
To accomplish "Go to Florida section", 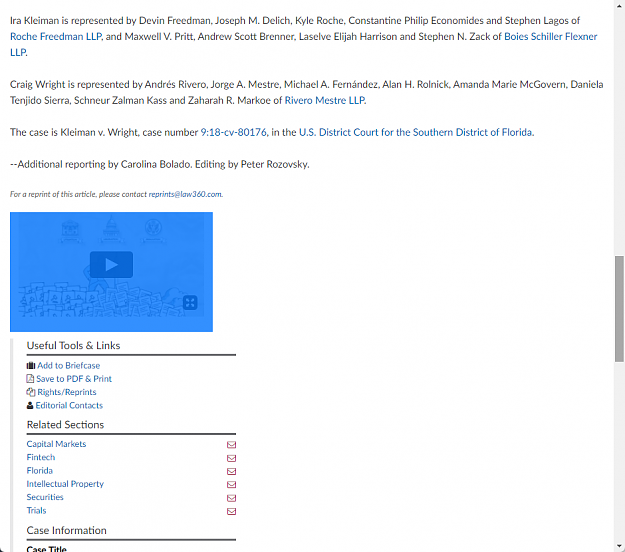I will point(39,471).
